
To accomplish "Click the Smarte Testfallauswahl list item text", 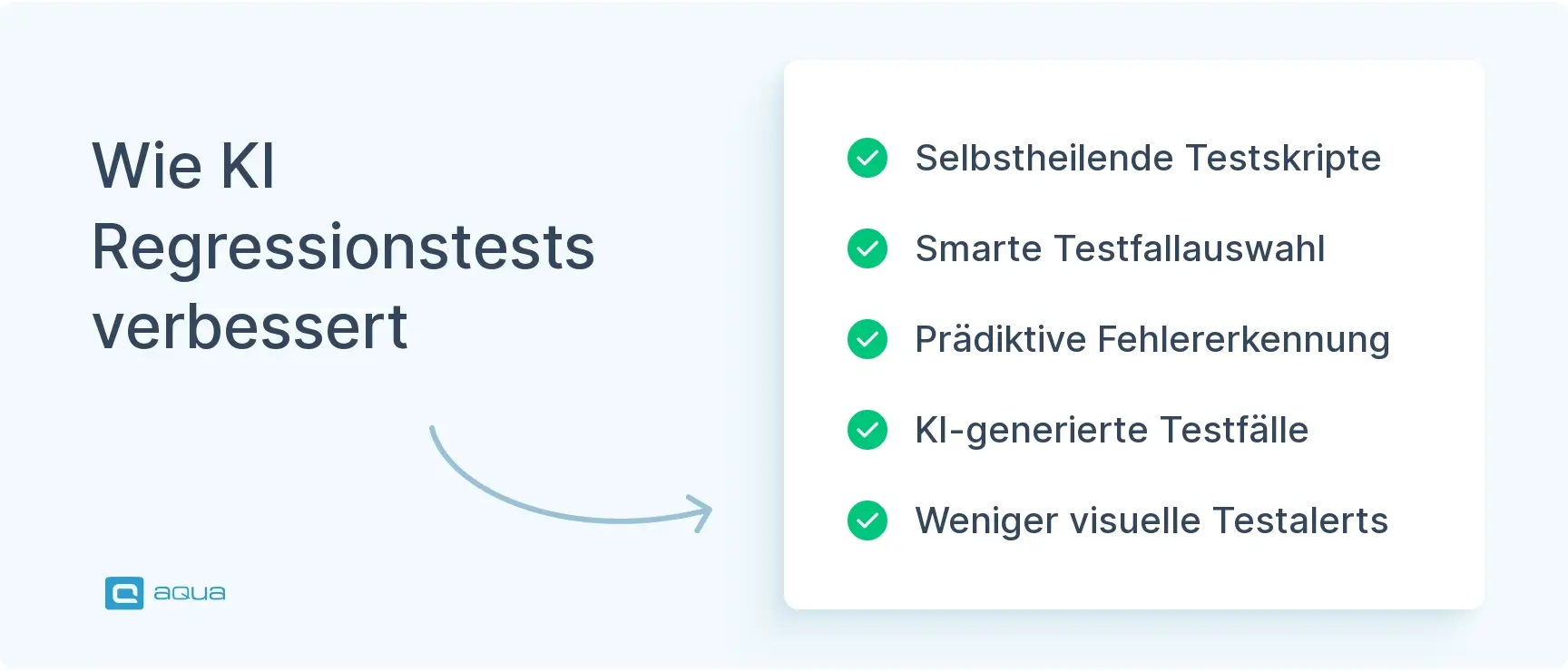I will coord(1120,248).
